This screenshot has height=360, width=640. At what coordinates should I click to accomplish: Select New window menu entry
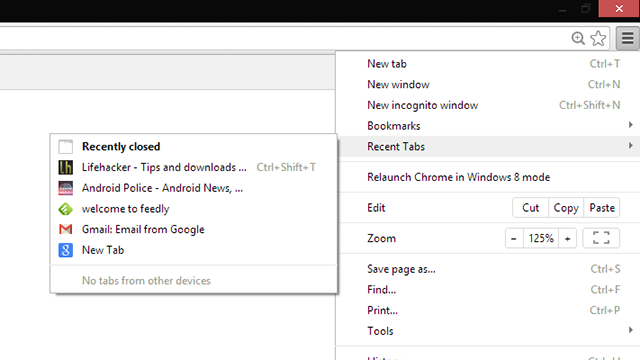pos(488,84)
